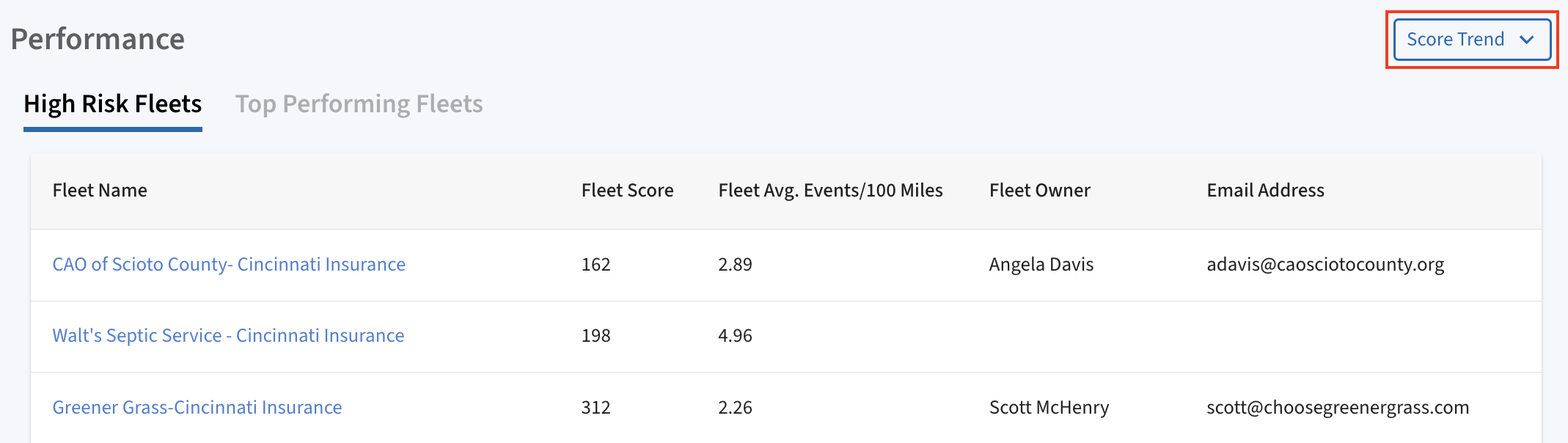Open Greener Grass-Cincinnati Insurance fleet link
The image size is (1568, 443).
pyautogui.click(x=197, y=407)
